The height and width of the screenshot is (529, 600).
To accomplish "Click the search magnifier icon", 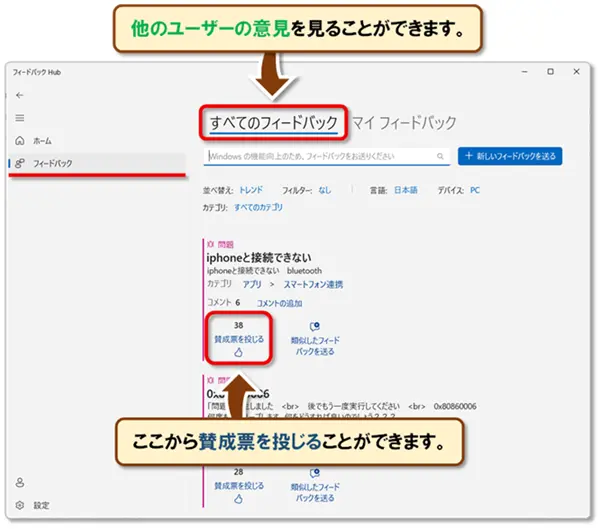I will (440, 156).
